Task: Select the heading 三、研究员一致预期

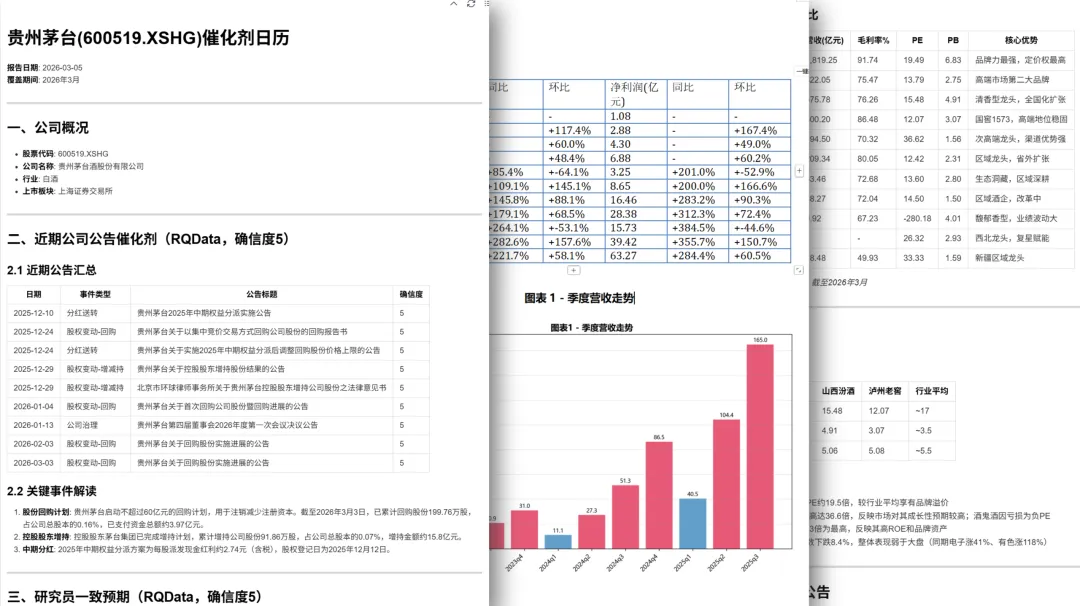Action: tap(134, 597)
